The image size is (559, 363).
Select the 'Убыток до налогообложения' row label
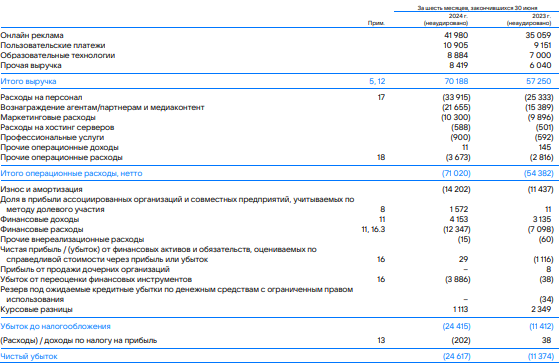pyautogui.click(x=55, y=326)
